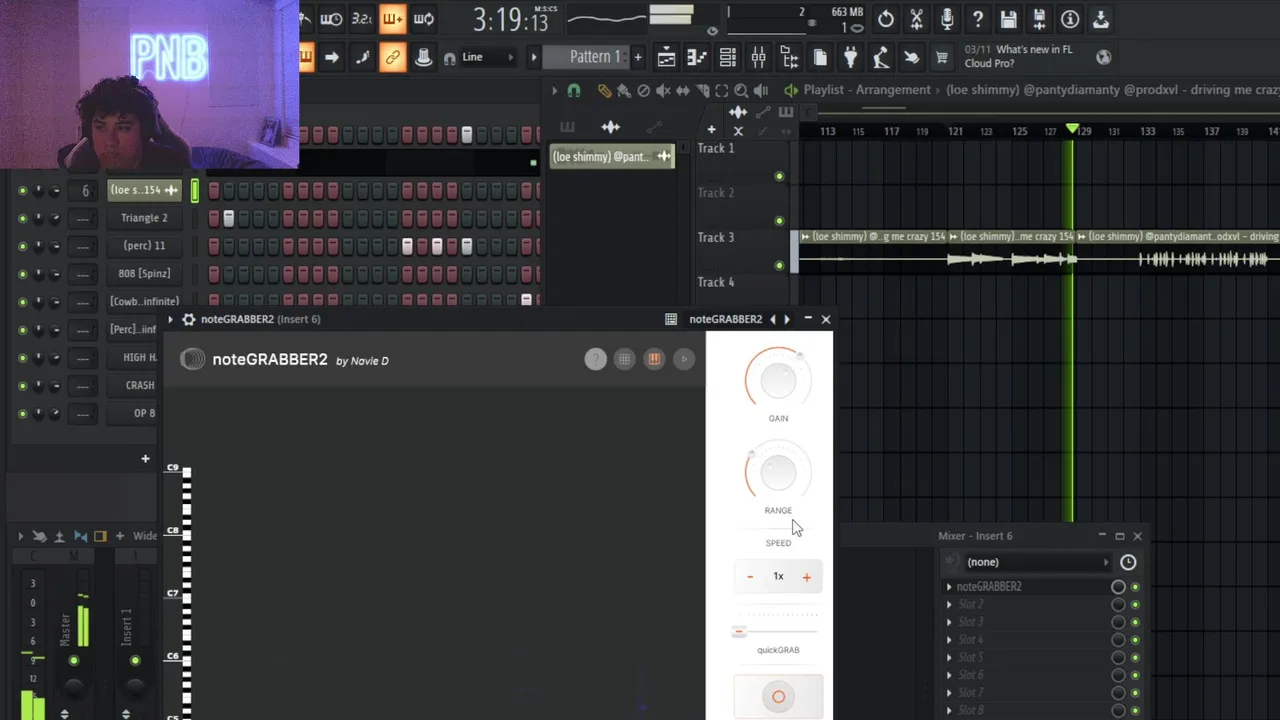Screen dimensions: 1280x720
Task: Select the 808 [Spinz] channel button
Action: coord(145,274)
